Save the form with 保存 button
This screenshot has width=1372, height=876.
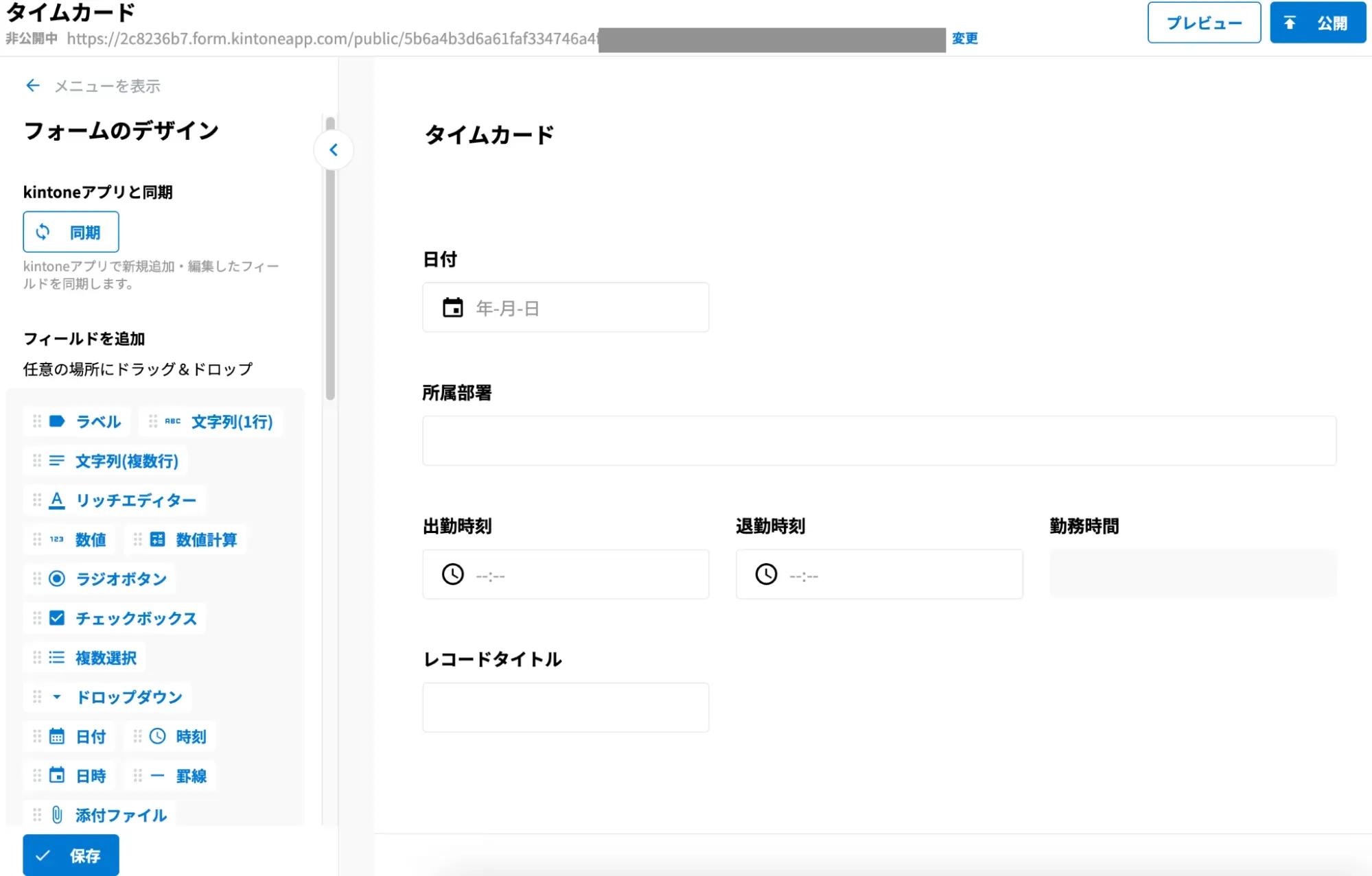pos(71,855)
